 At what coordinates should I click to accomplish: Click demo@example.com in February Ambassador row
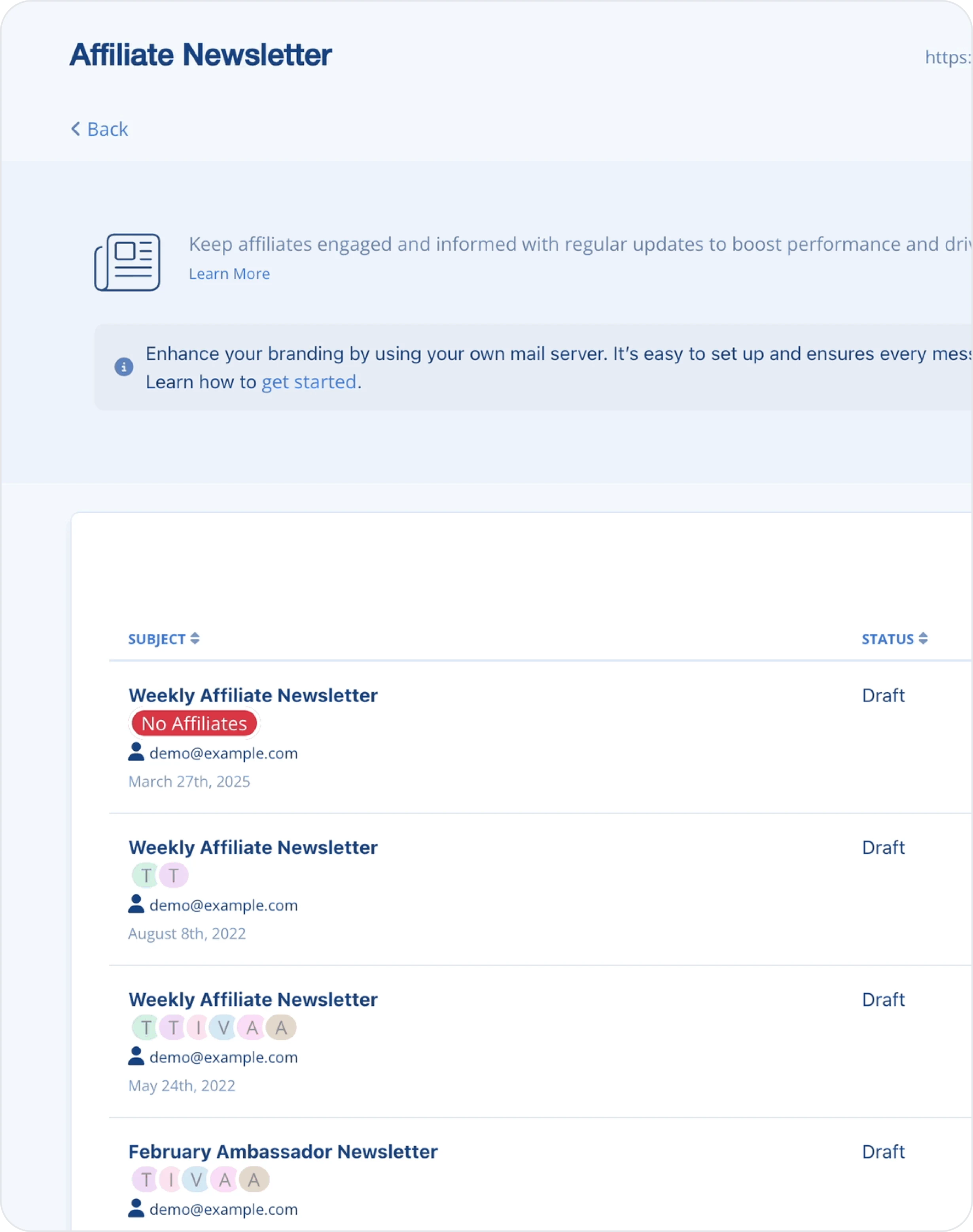pos(223,1209)
